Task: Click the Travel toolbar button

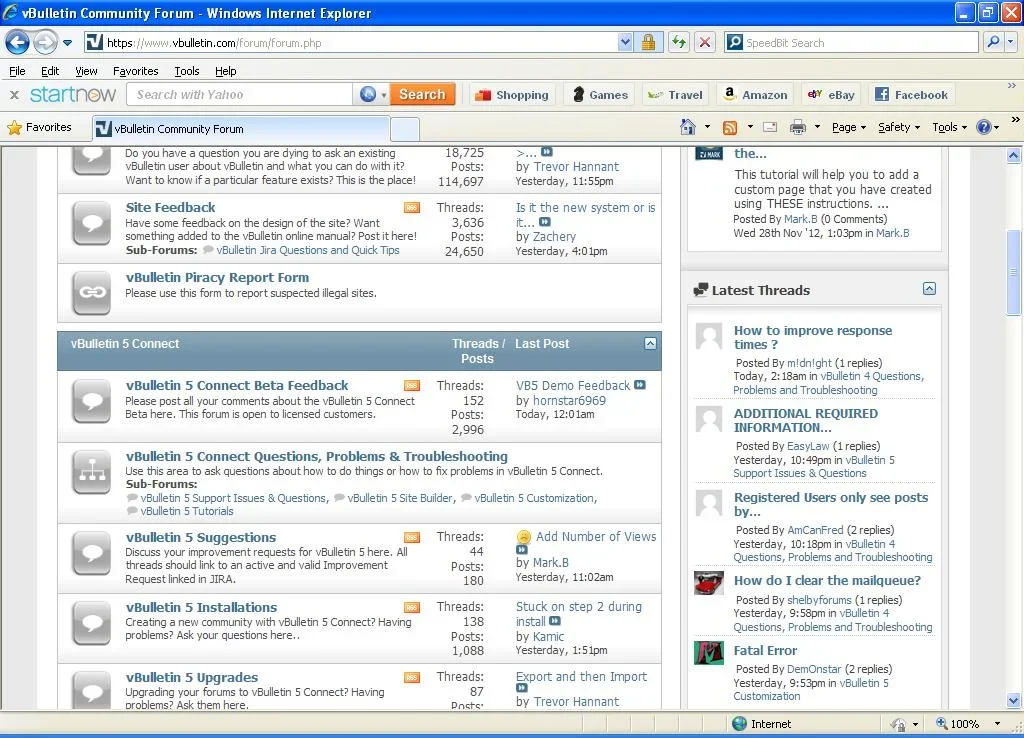Action: pos(675,95)
